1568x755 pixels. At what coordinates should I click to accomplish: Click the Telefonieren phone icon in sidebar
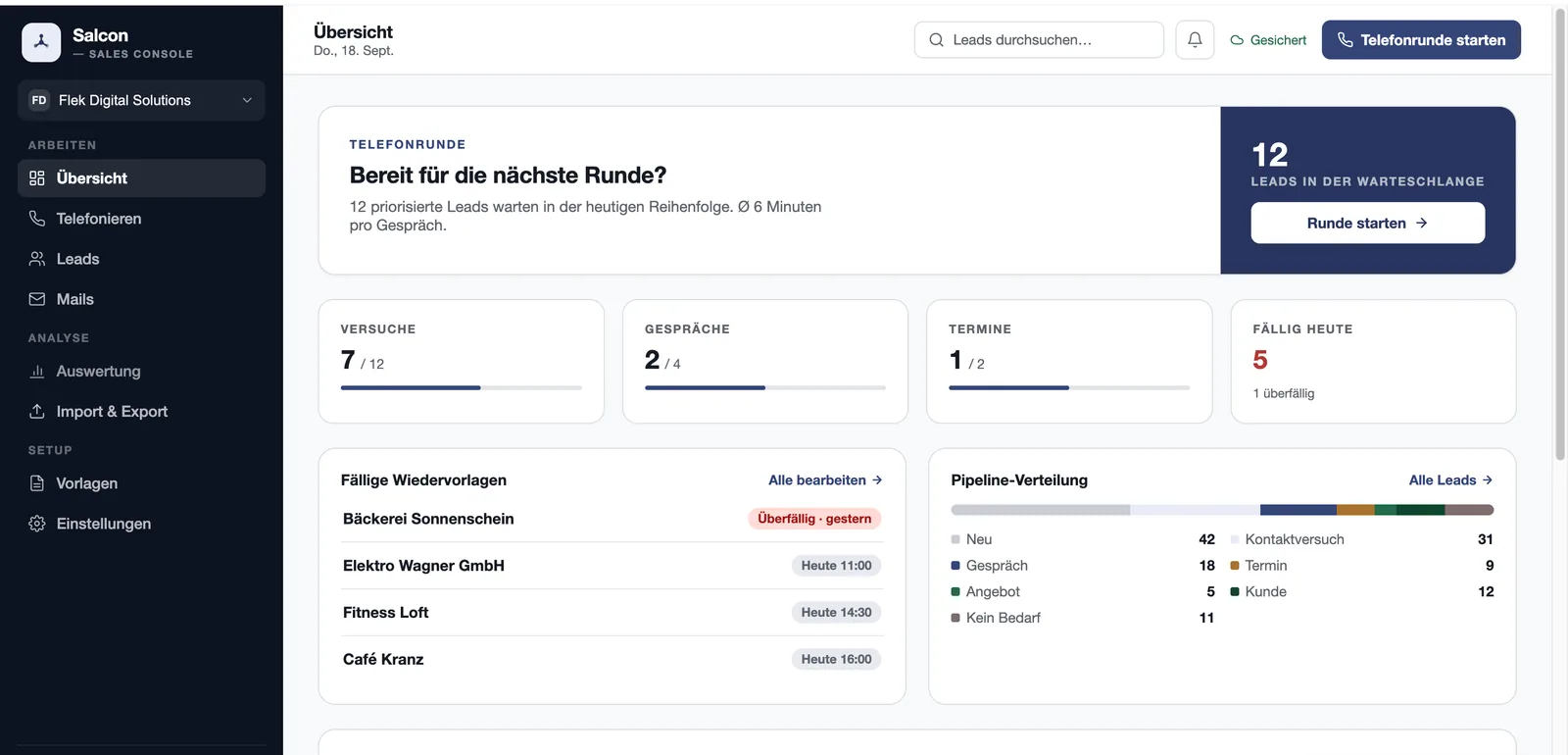pos(37,219)
